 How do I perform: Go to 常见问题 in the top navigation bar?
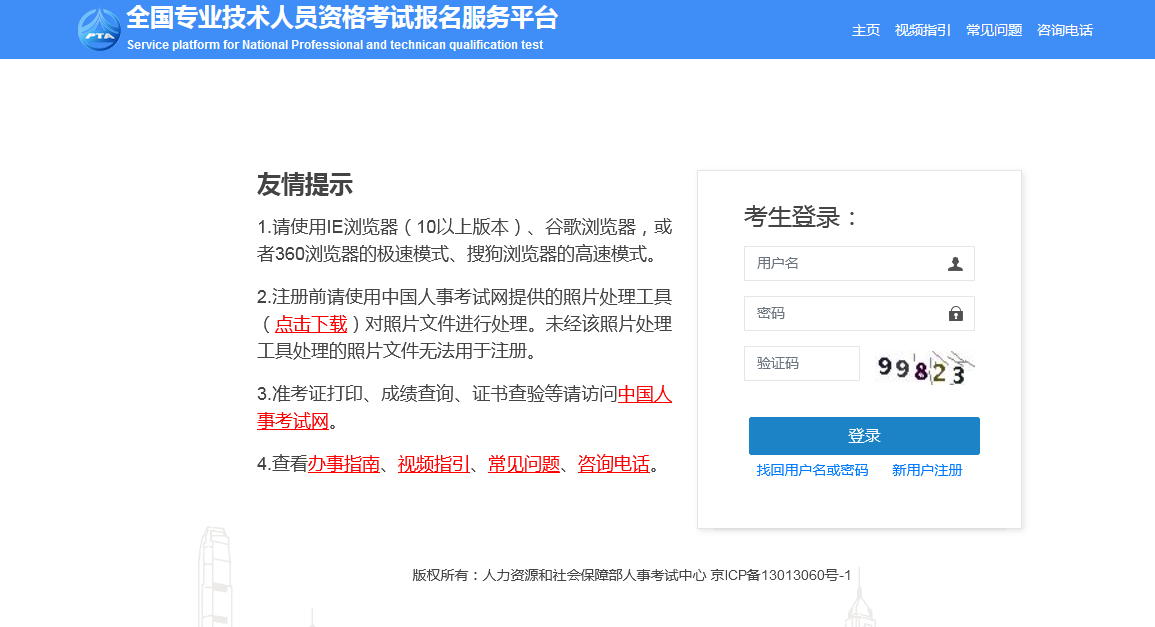pyautogui.click(x=993, y=30)
